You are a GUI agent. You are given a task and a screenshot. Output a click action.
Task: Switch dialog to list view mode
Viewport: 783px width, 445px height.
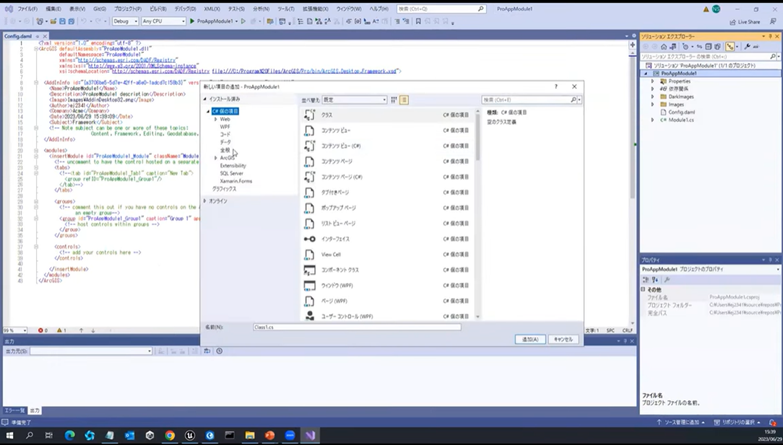point(404,100)
